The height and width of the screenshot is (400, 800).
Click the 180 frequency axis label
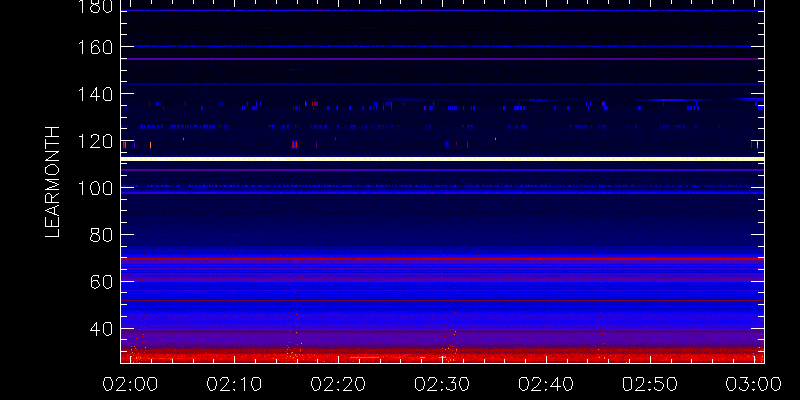95,7
